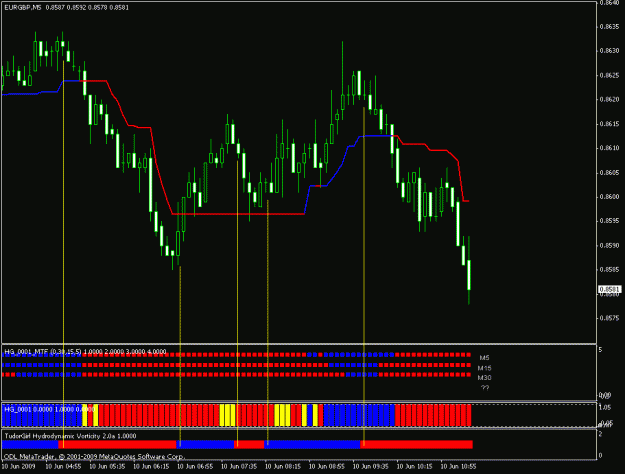The image size is (625, 474).
Task: Click the 1.05 scale value of HG_0001 panel
Action: click(605, 407)
